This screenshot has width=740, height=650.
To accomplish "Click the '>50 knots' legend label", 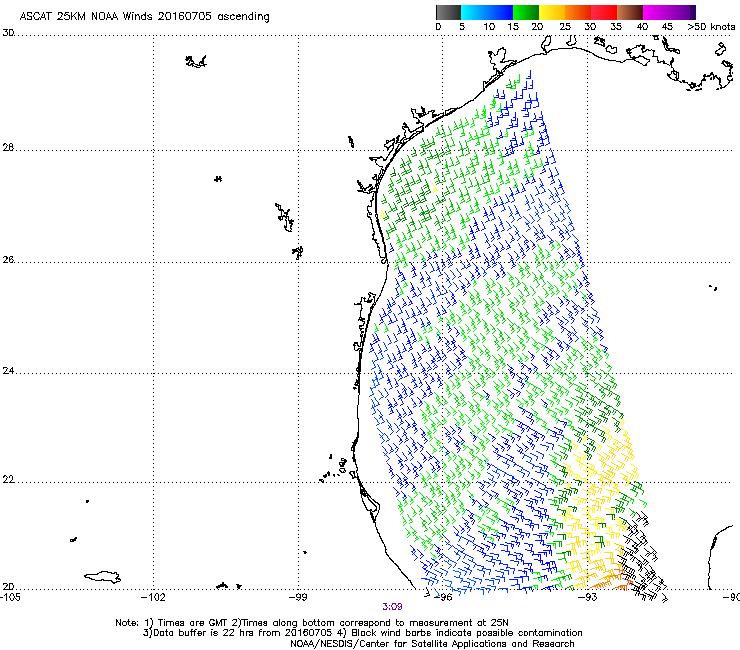I will coord(711,27).
